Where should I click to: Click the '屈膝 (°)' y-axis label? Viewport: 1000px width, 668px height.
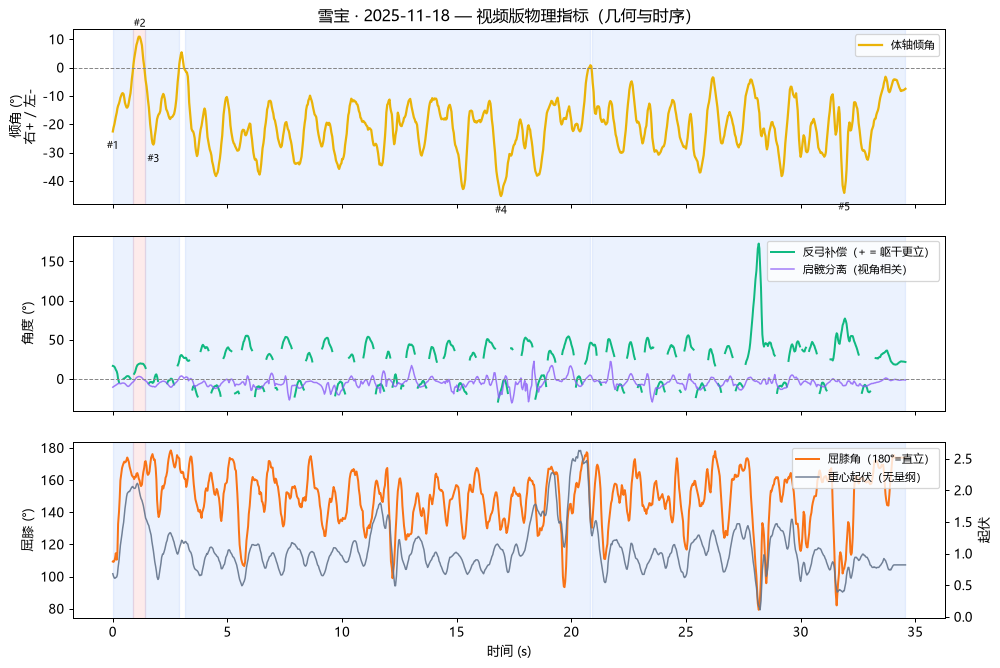click(28, 530)
